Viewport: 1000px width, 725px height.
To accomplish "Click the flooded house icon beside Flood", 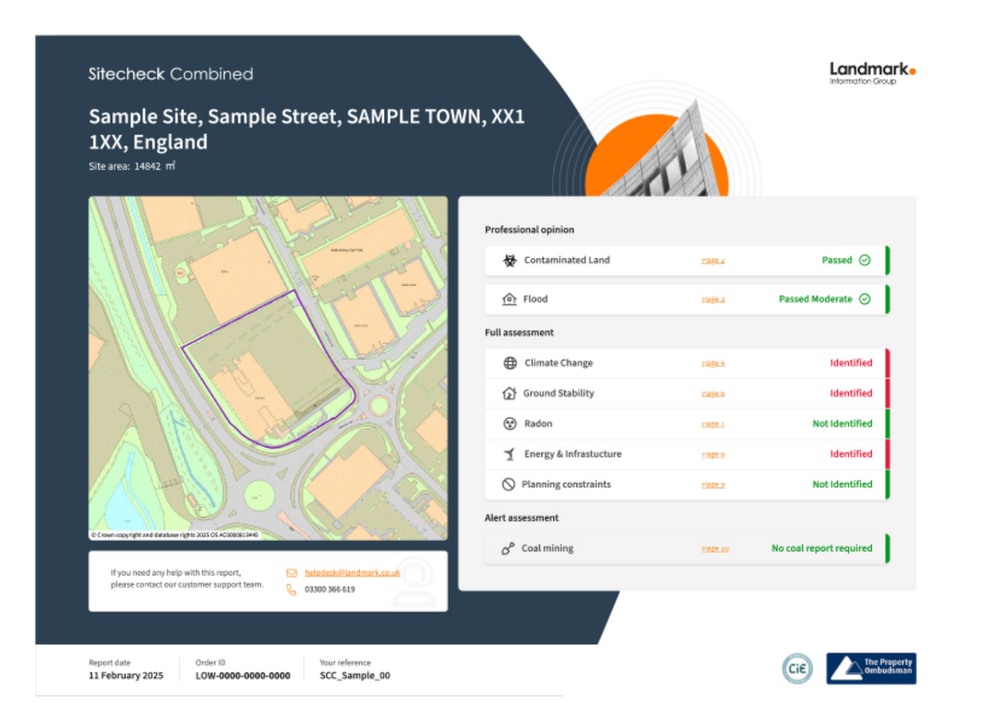I will [x=509, y=299].
